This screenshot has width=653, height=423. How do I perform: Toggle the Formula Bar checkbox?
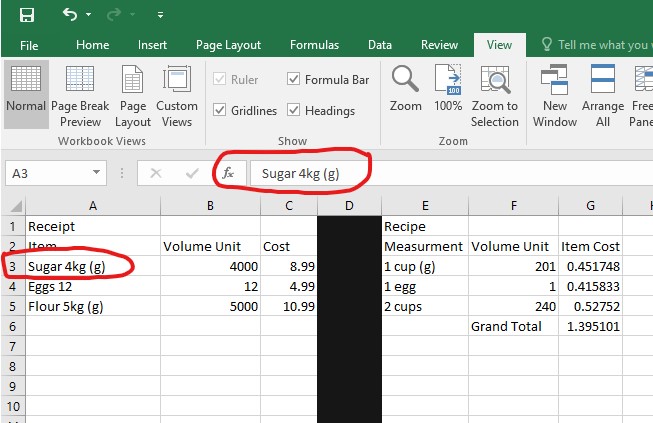point(294,79)
